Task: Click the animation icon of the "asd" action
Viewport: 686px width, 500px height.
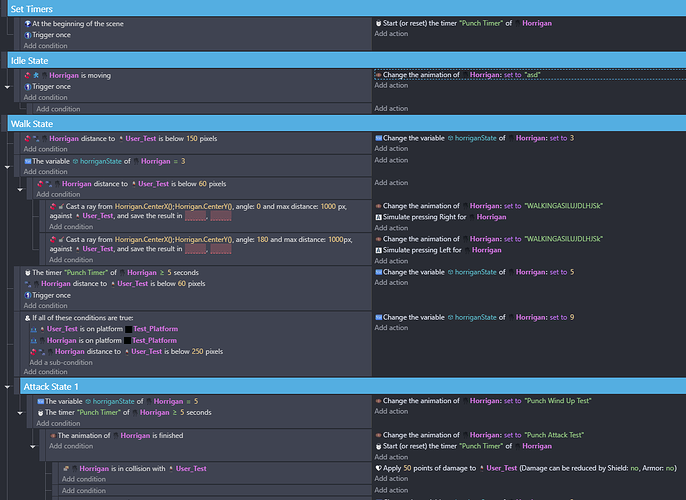Action: pyautogui.click(x=378, y=75)
